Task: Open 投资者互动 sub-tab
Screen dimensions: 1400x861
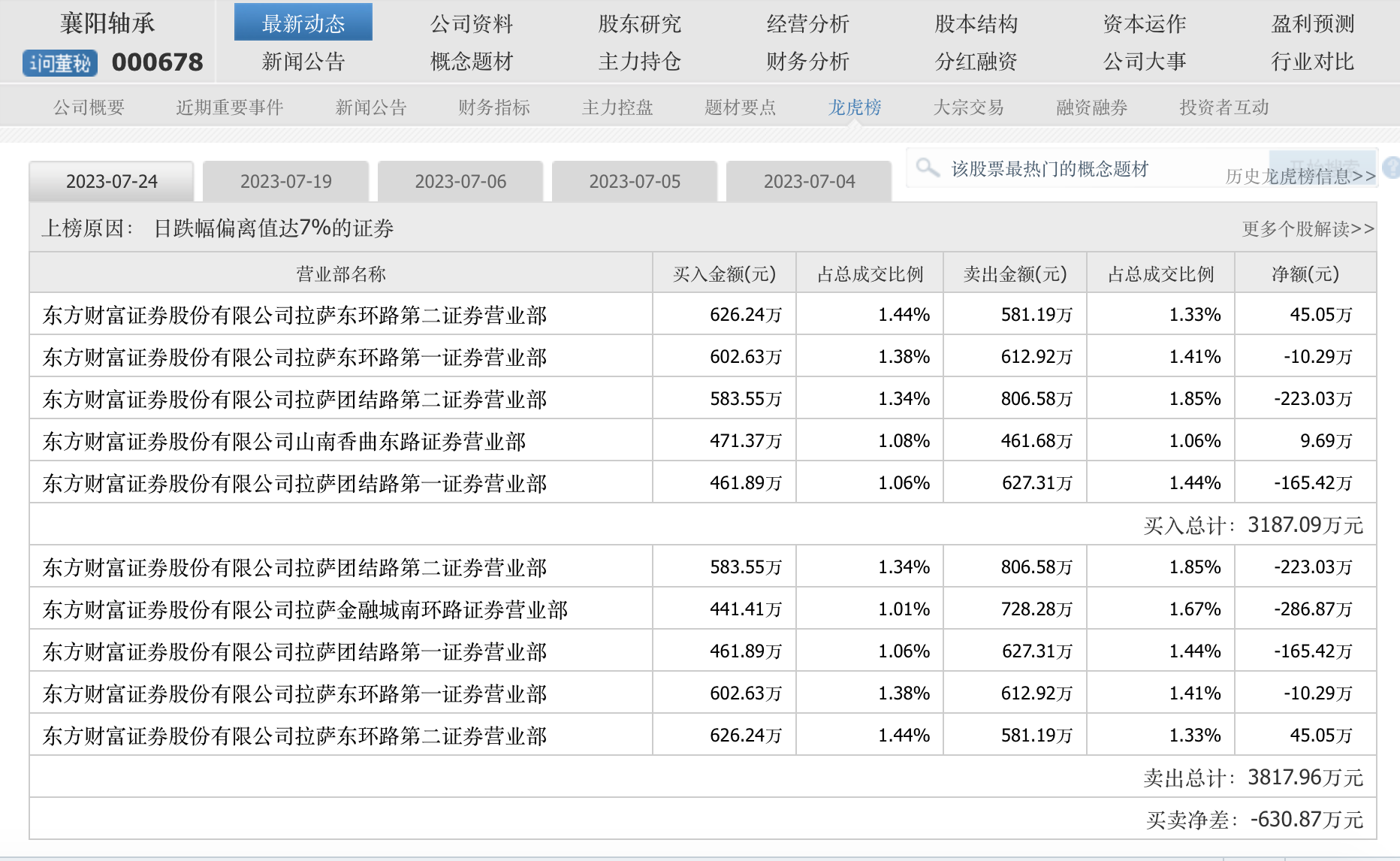Action: 1224,107
